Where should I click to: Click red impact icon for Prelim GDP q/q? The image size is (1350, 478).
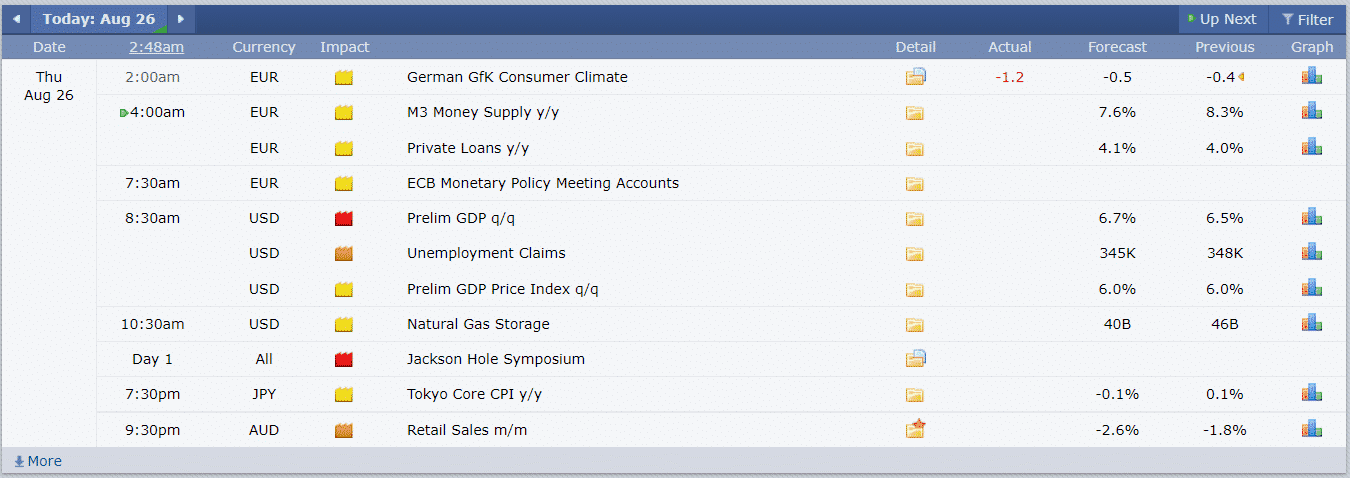344,218
